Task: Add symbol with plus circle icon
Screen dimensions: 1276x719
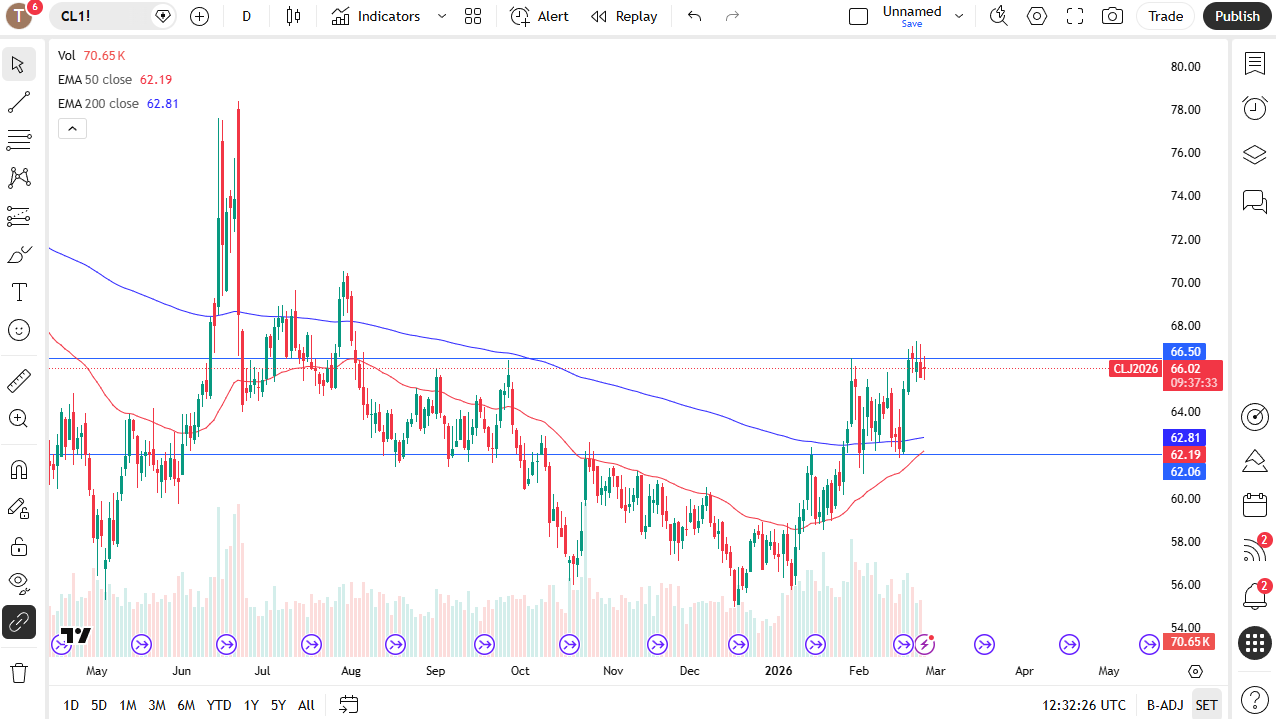Action: [199, 16]
